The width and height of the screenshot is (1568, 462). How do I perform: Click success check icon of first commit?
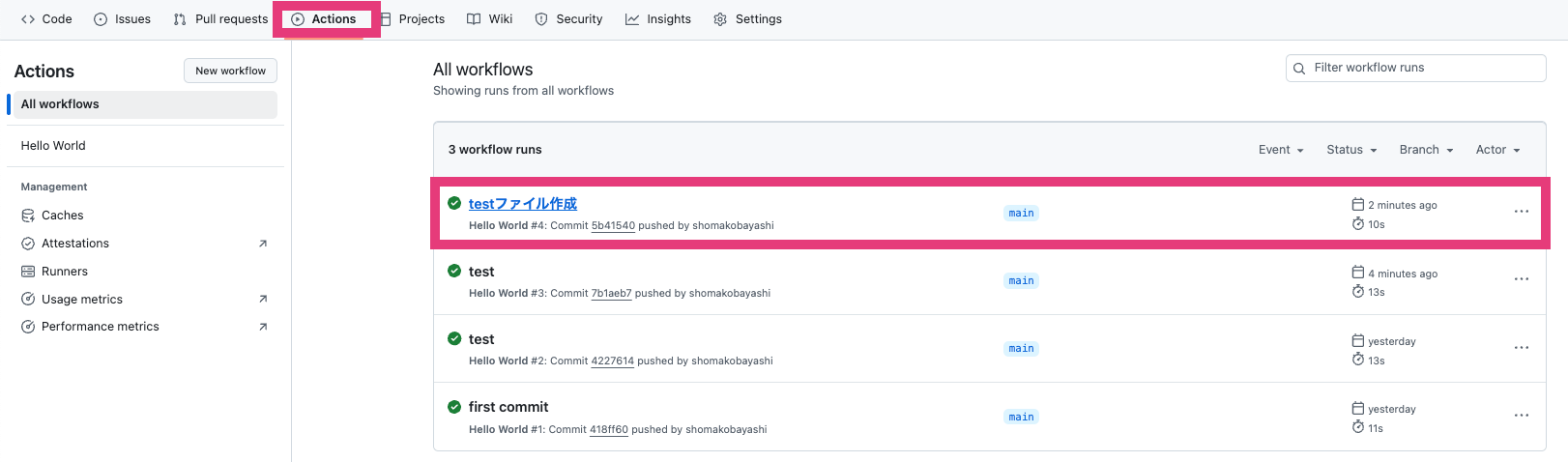pos(454,407)
